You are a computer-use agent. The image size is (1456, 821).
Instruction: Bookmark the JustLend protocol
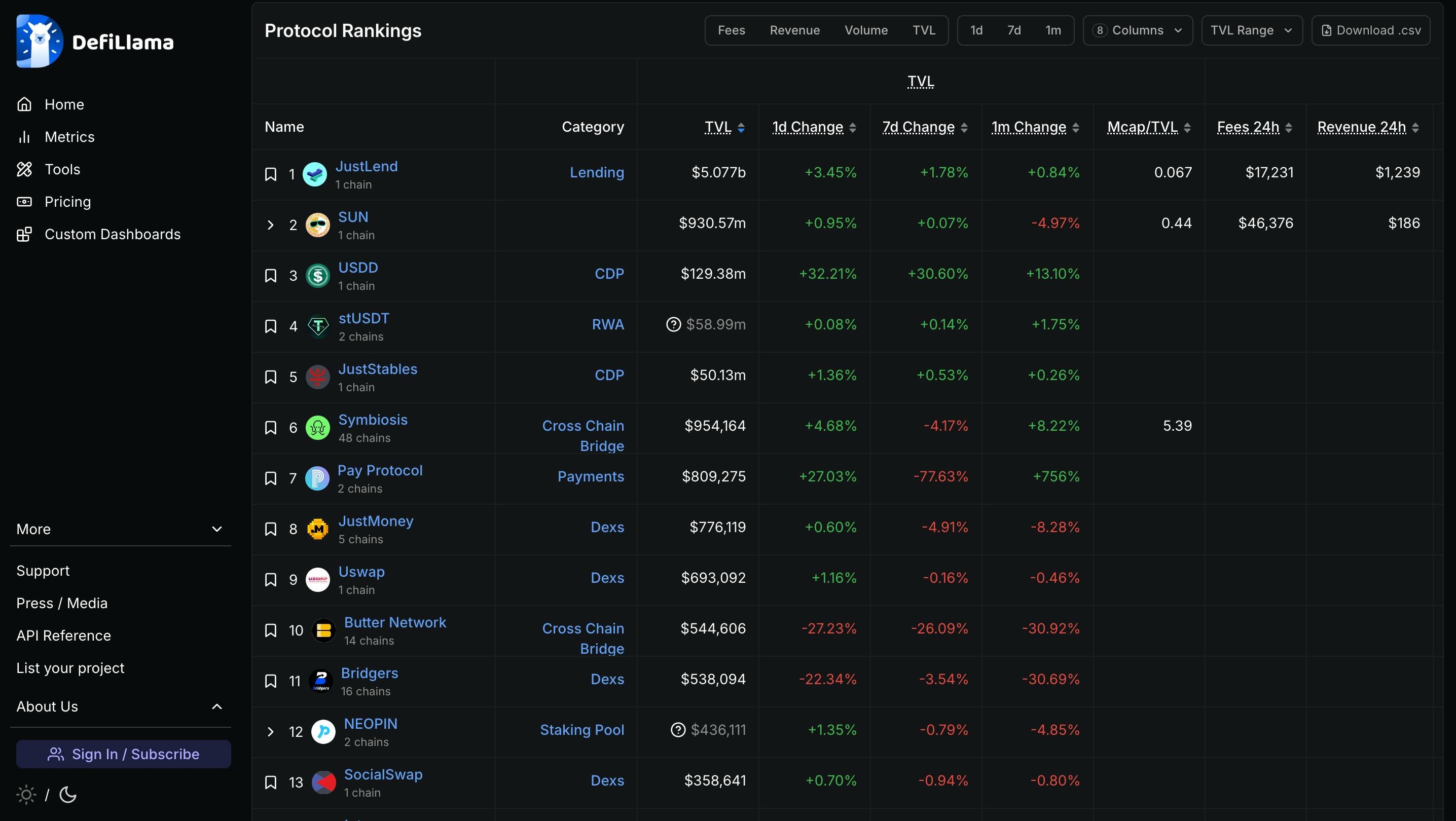point(271,174)
